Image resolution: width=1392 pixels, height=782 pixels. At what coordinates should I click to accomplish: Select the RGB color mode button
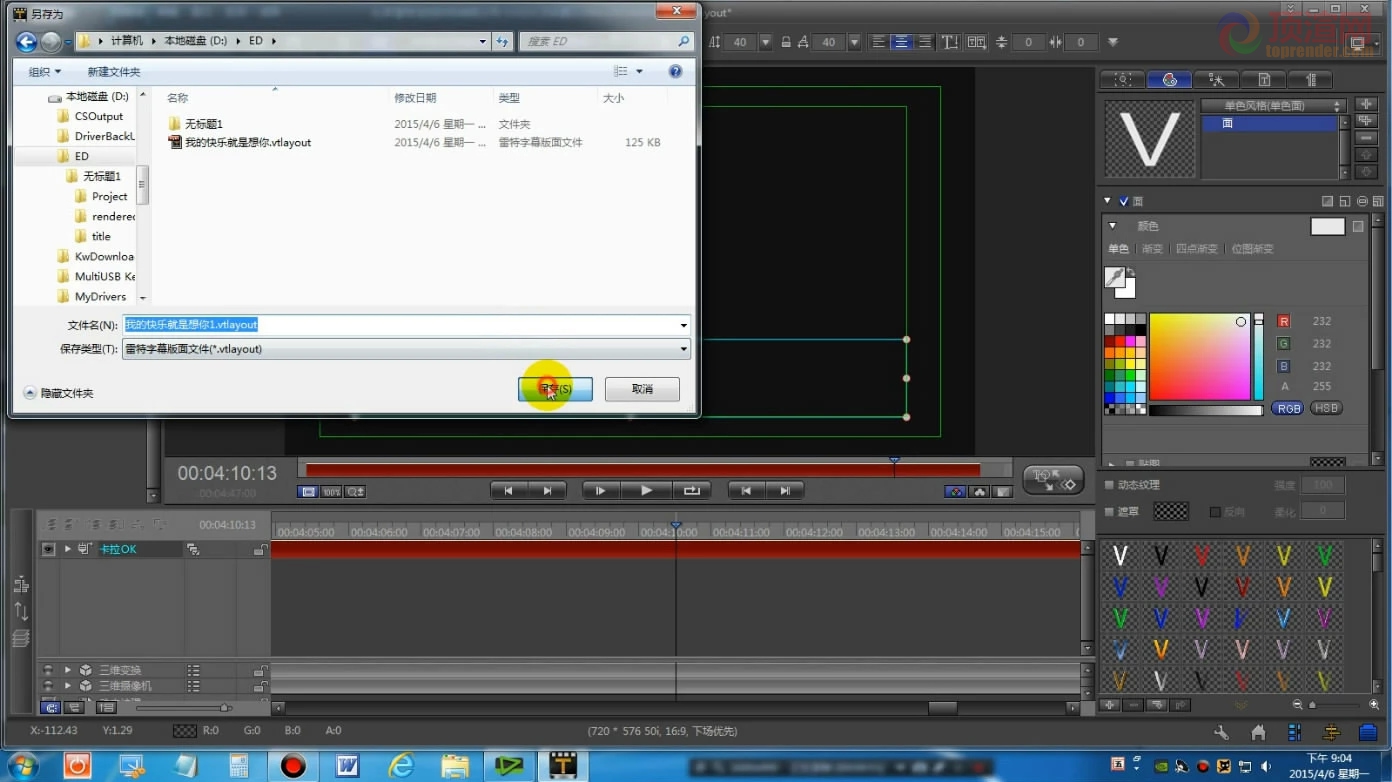[x=1288, y=408]
